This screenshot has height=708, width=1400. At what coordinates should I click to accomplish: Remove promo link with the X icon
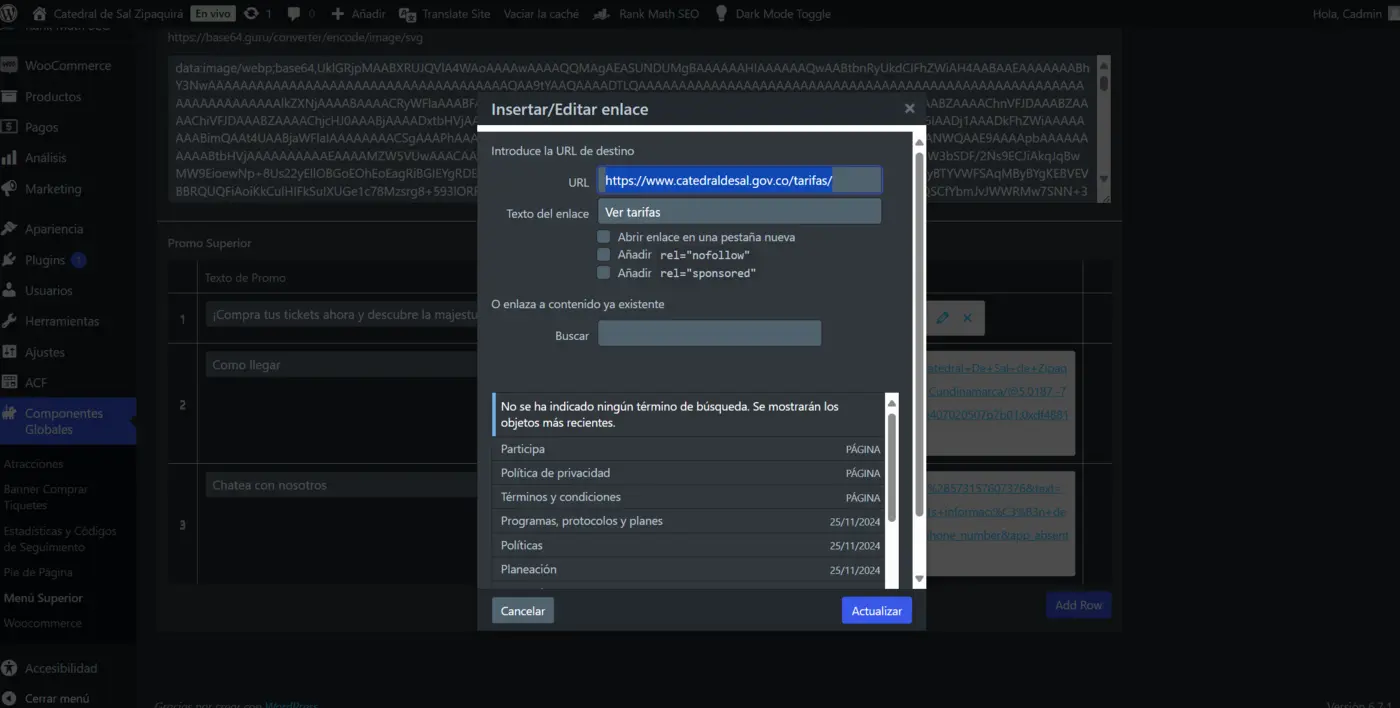coord(967,318)
